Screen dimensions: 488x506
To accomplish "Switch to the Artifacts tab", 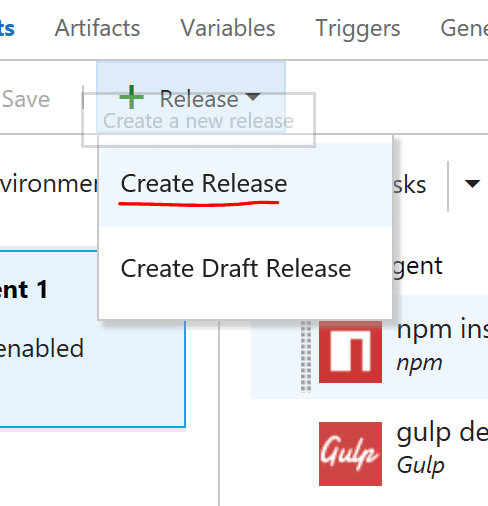I will [97, 28].
